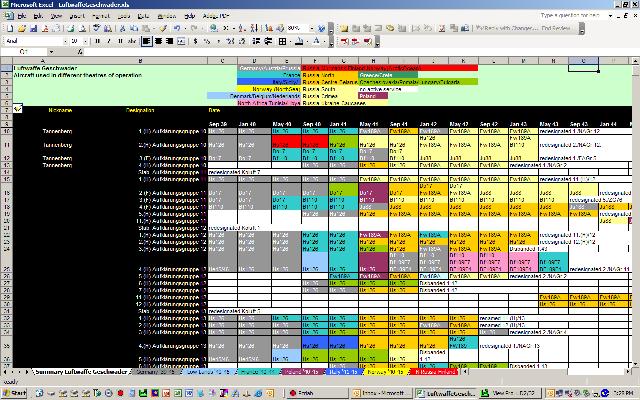Apply bold formatting
This screenshot has width=640, height=400.
97,41
